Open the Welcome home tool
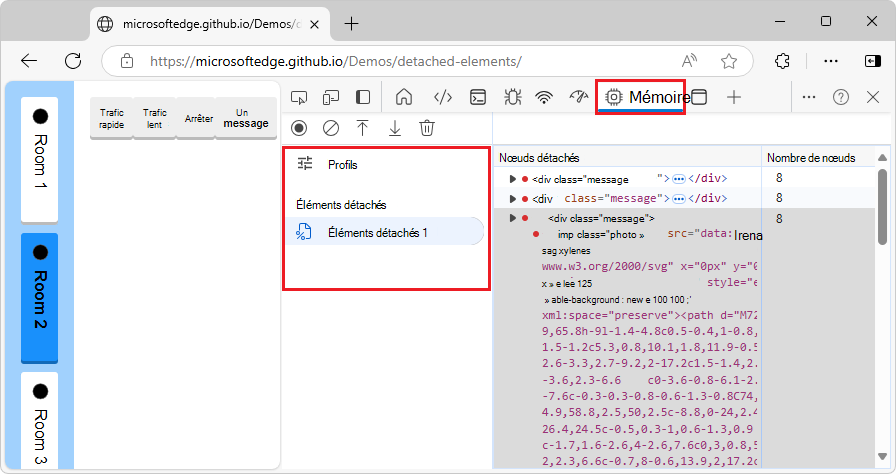The height and width of the screenshot is (474, 896). [404, 98]
